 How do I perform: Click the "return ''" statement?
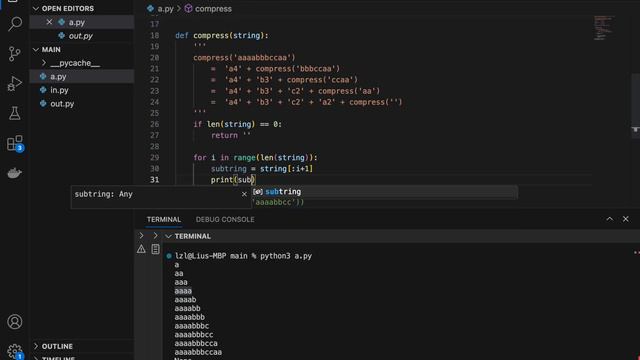pos(231,136)
